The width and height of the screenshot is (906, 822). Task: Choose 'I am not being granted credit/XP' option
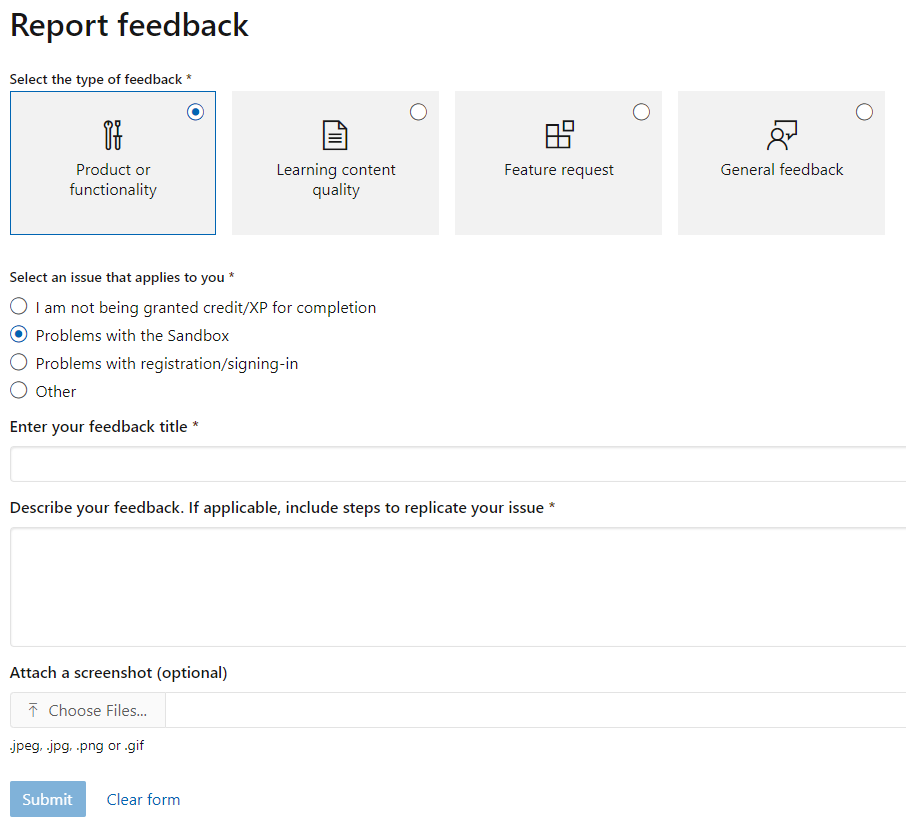(19, 307)
